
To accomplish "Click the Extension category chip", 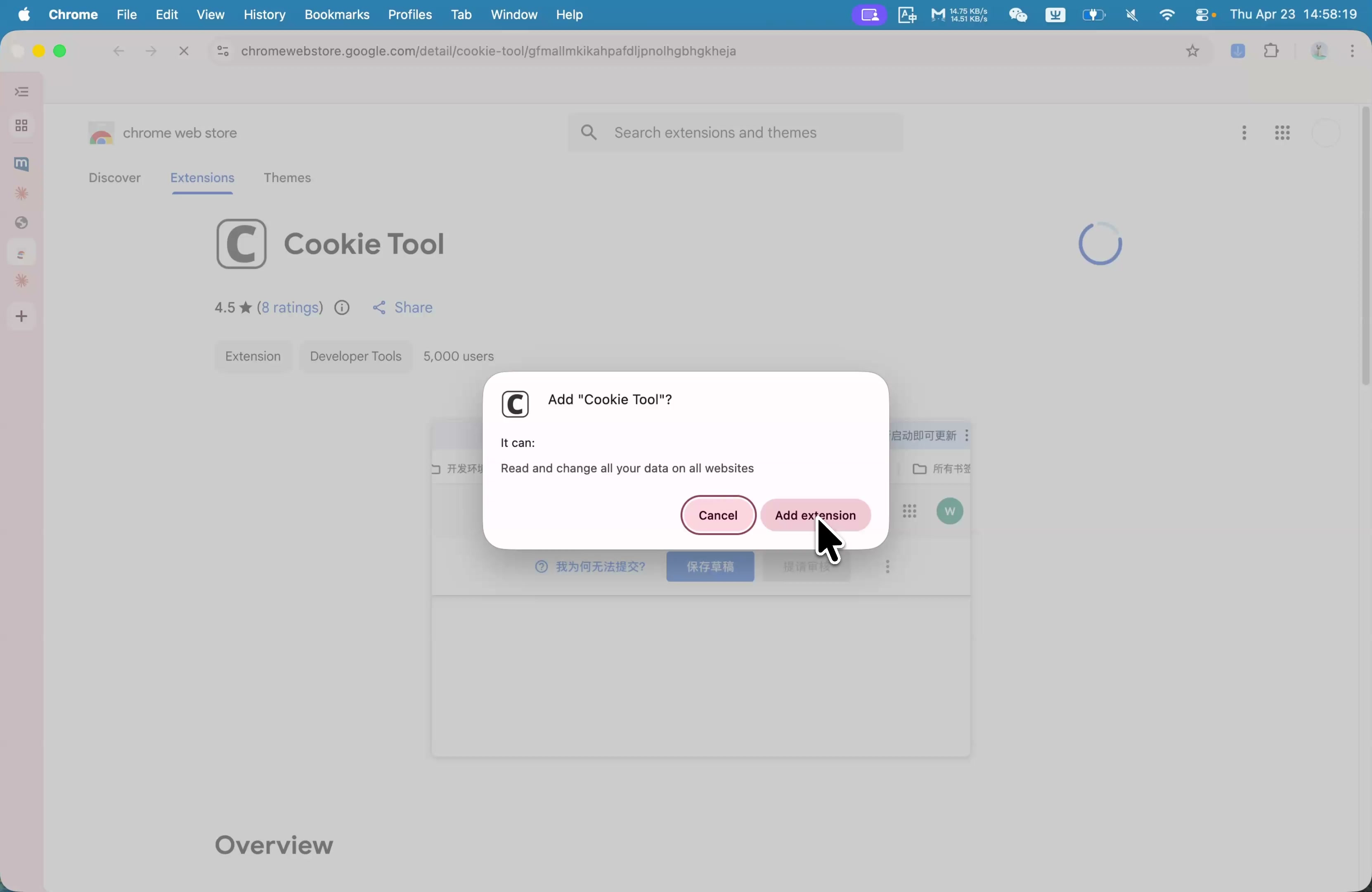I will coord(253,357).
